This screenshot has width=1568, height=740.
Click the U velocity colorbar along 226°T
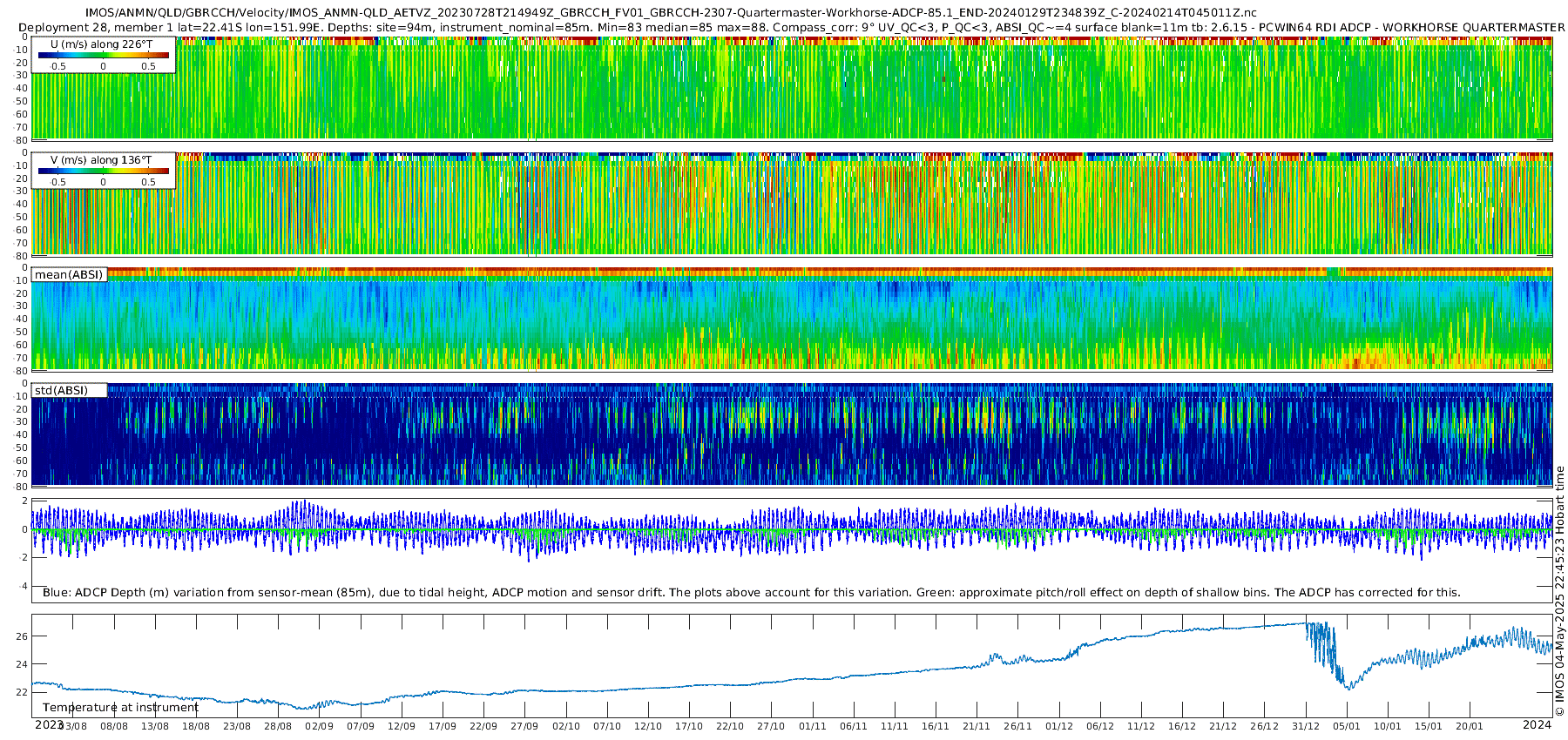tap(103, 56)
